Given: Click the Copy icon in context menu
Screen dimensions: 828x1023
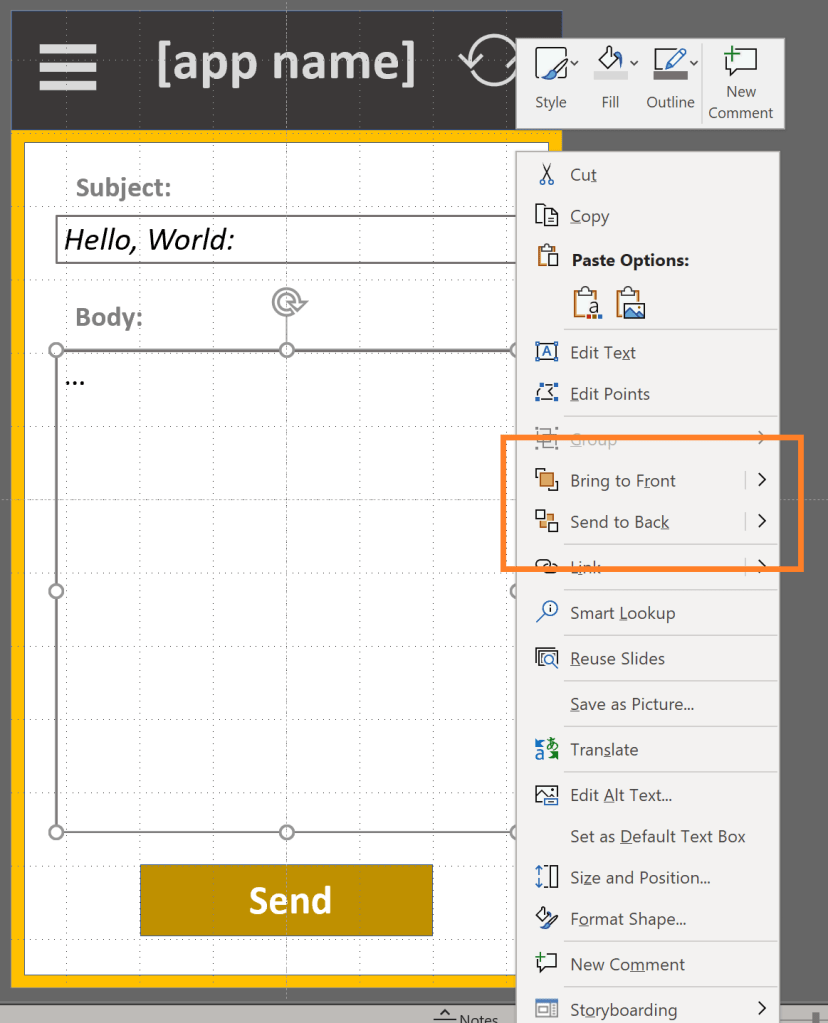Looking at the screenshot, I should click(546, 216).
